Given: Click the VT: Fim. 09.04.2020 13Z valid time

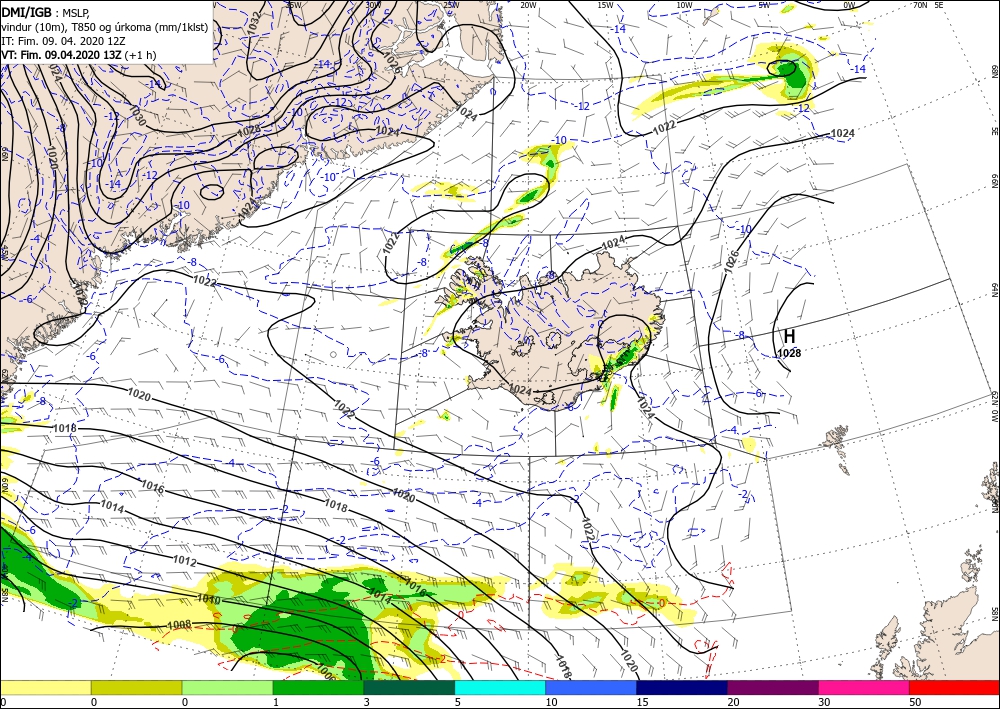Looking at the screenshot, I should (x=78, y=55).
